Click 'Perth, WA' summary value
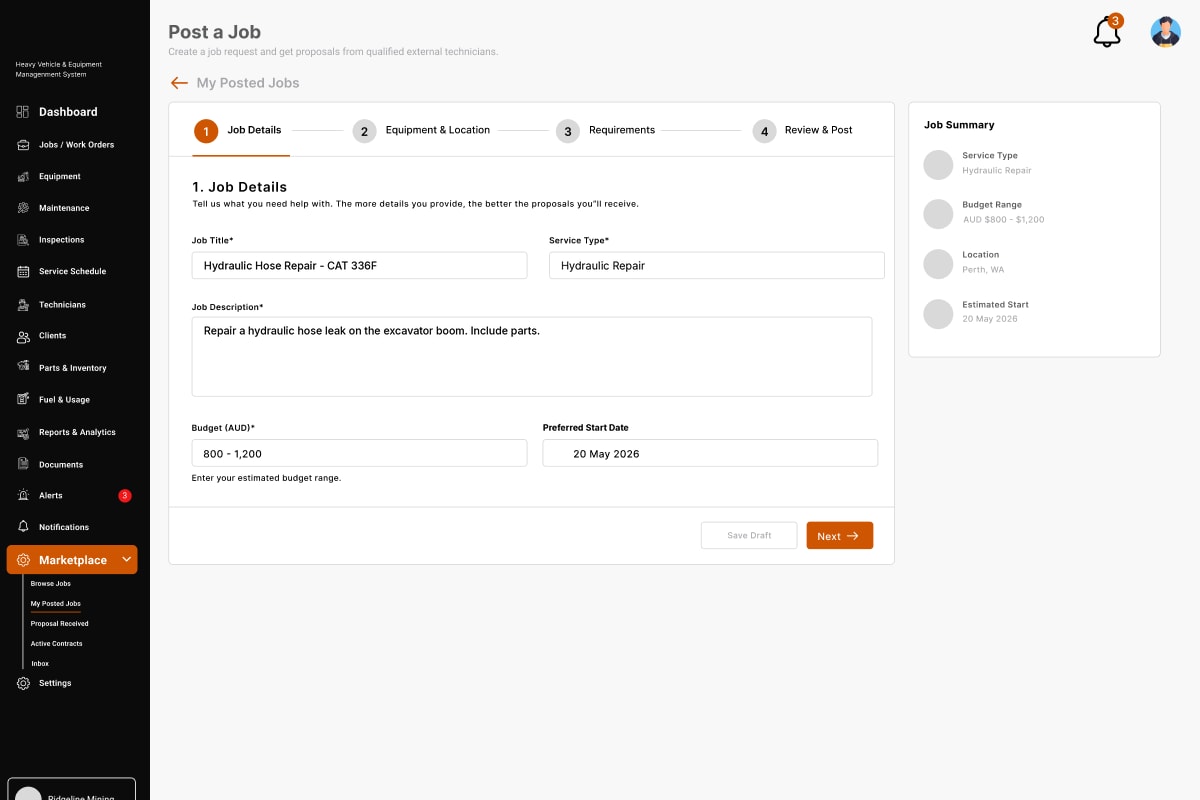 pyautogui.click(x=983, y=270)
